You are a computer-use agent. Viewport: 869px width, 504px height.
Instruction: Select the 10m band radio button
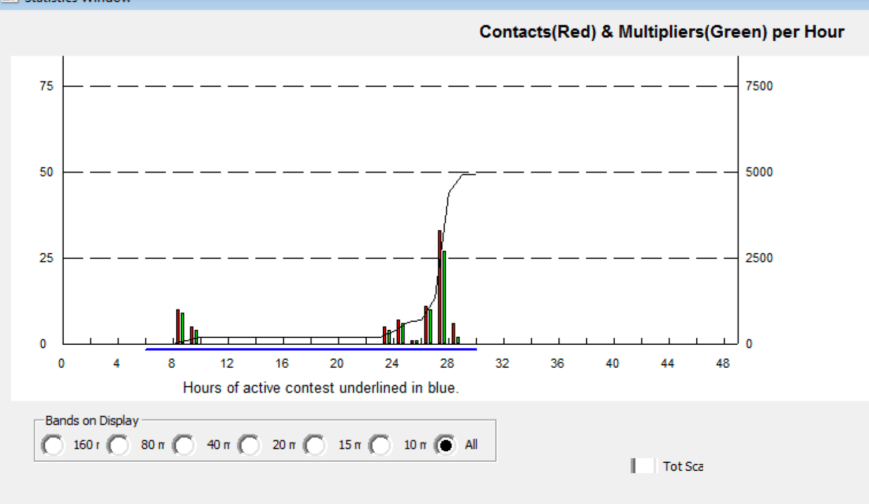coord(380,445)
